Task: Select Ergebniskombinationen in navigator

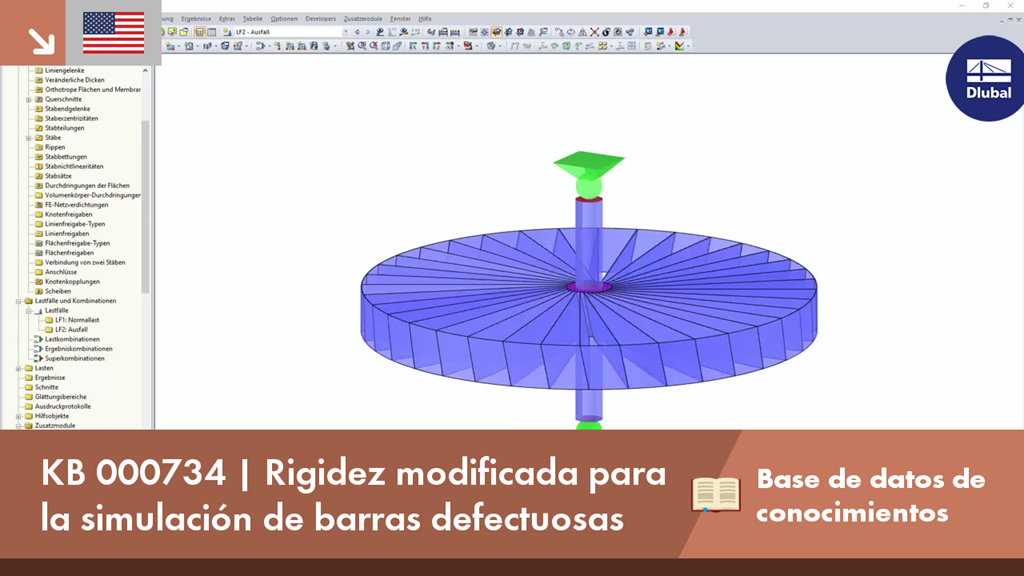Action: [x=78, y=349]
